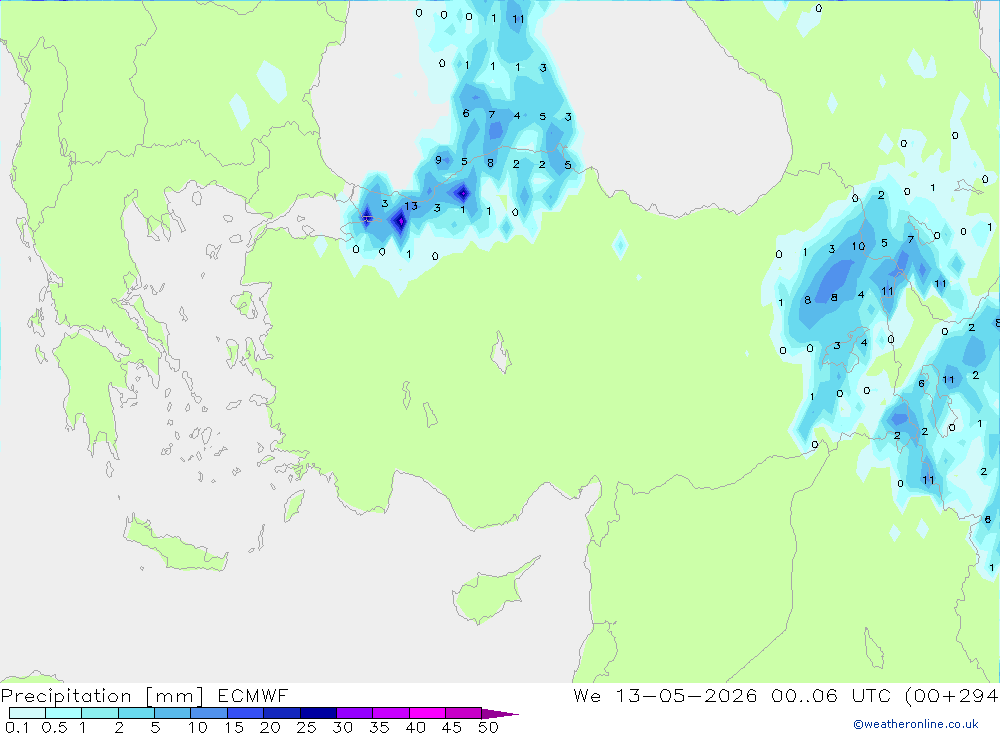The image size is (1000, 733).
Task: Click the legend swatch between 15 and 20
Action: click(246, 713)
